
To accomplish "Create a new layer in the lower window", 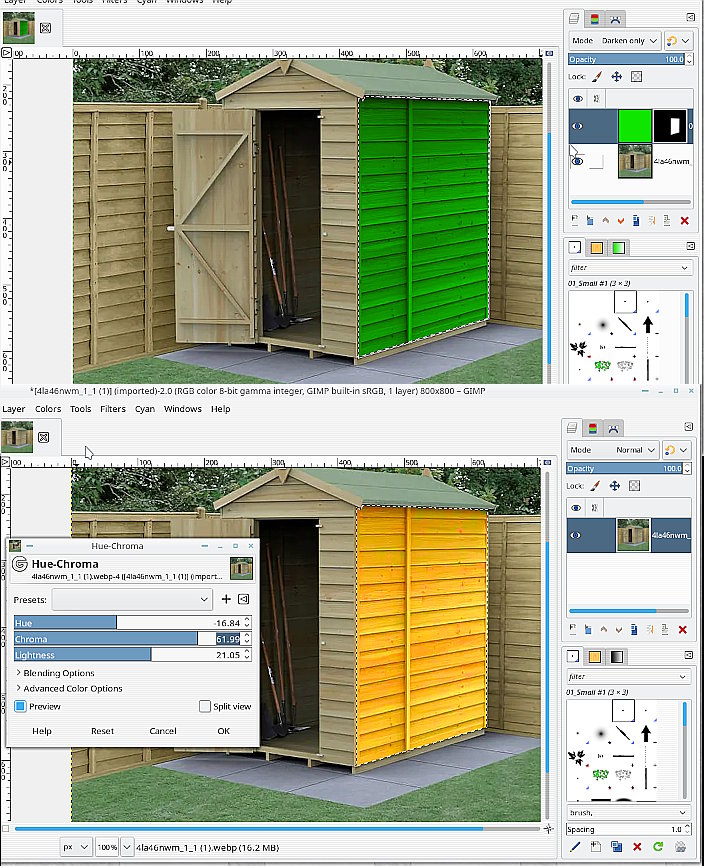I will (573, 629).
